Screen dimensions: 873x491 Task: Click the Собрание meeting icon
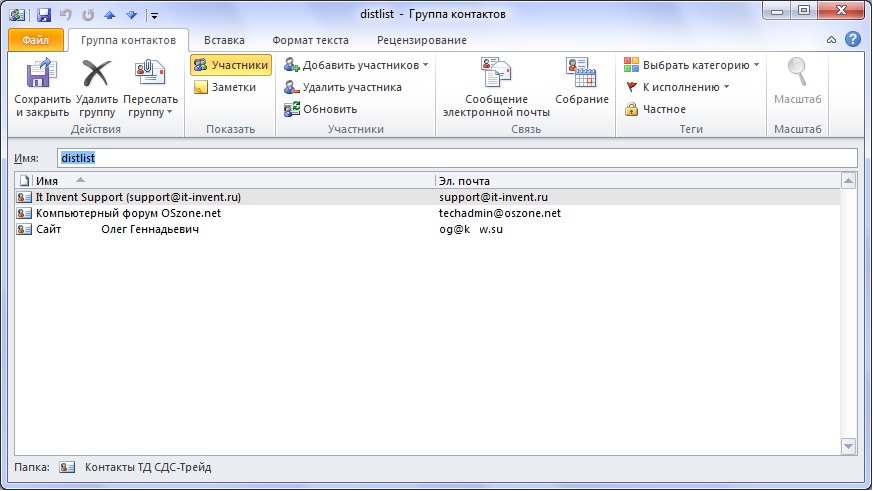pyautogui.click(x=581, y=72)
